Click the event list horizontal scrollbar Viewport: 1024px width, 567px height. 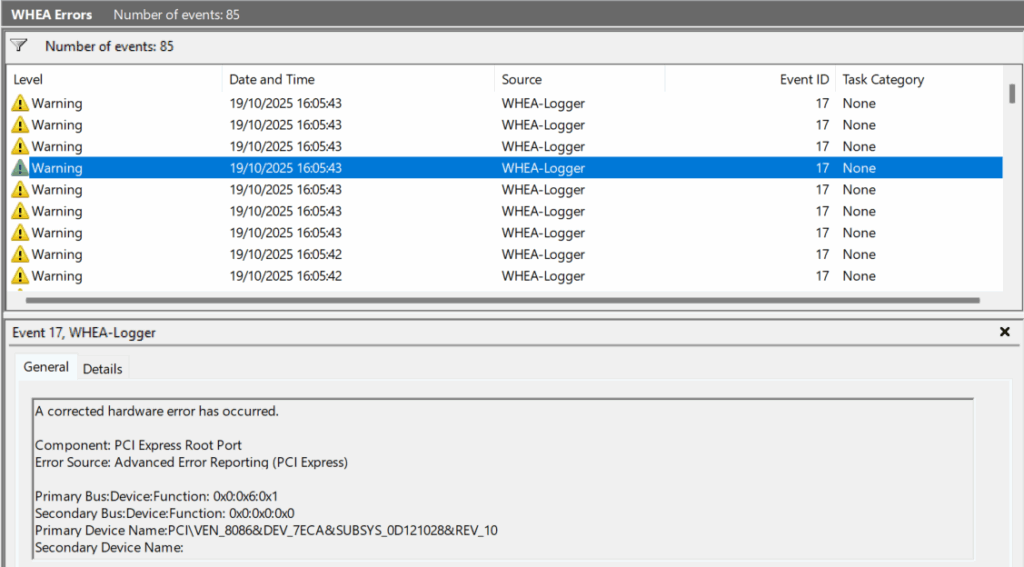[x=500, y=299]
